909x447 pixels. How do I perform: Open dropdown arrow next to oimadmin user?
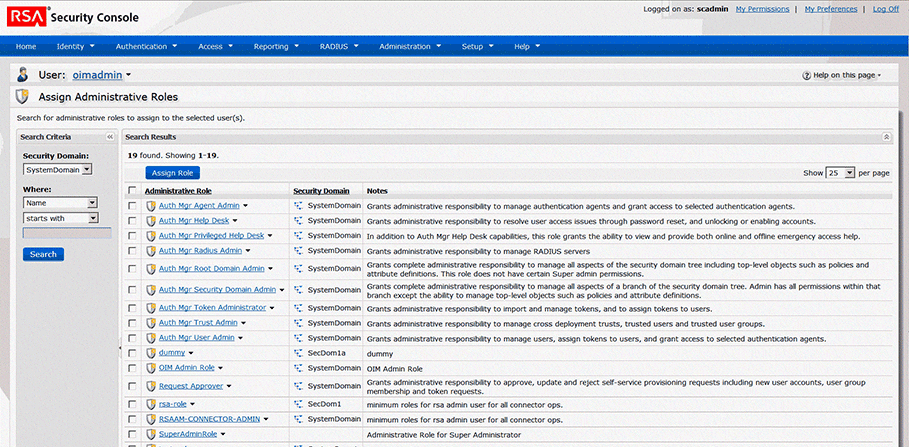(x=128, y=75)
